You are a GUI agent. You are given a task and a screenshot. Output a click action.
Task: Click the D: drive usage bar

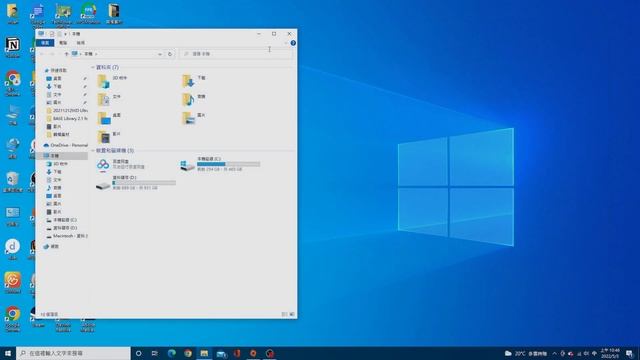point(144,183)
